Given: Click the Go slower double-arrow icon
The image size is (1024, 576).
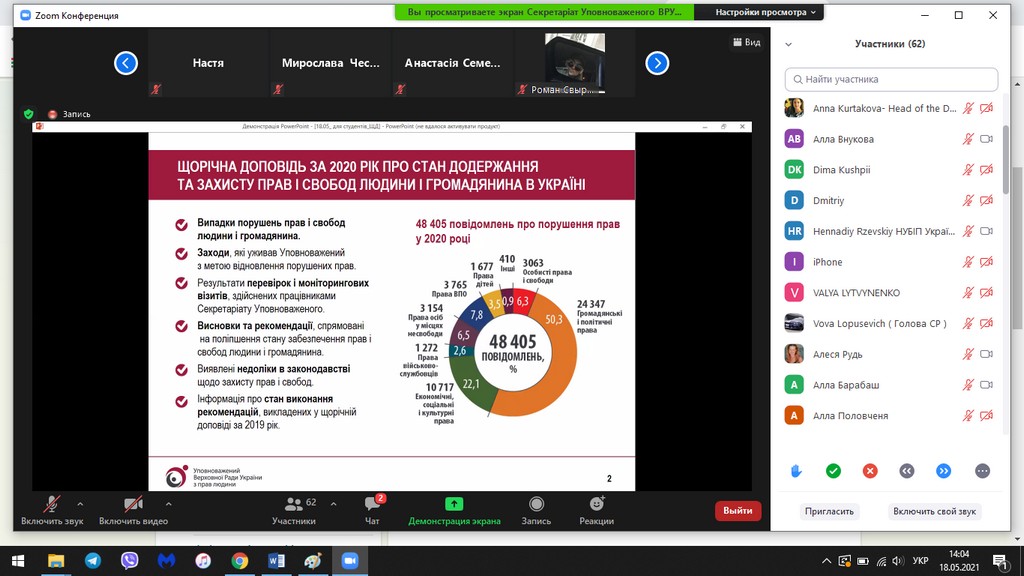Looking at the screenshot, I should pos(907,471).
